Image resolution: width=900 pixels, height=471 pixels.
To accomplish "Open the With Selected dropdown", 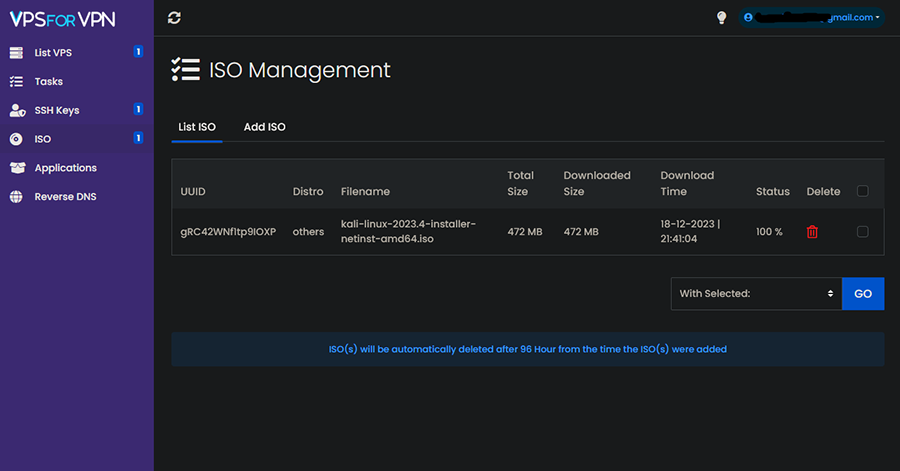I will tap(757, 294).
